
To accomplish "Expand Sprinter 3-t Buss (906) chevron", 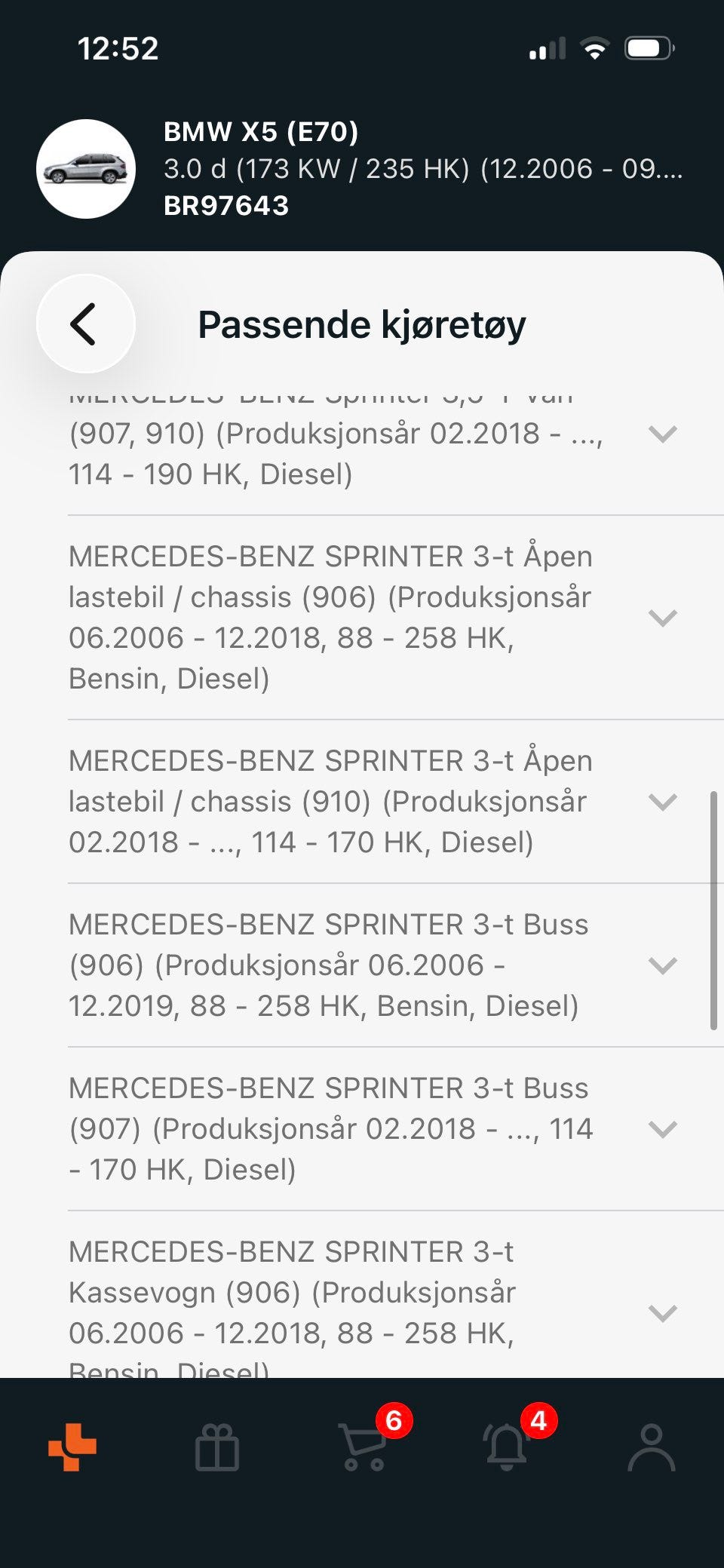I will coord(663,965).
